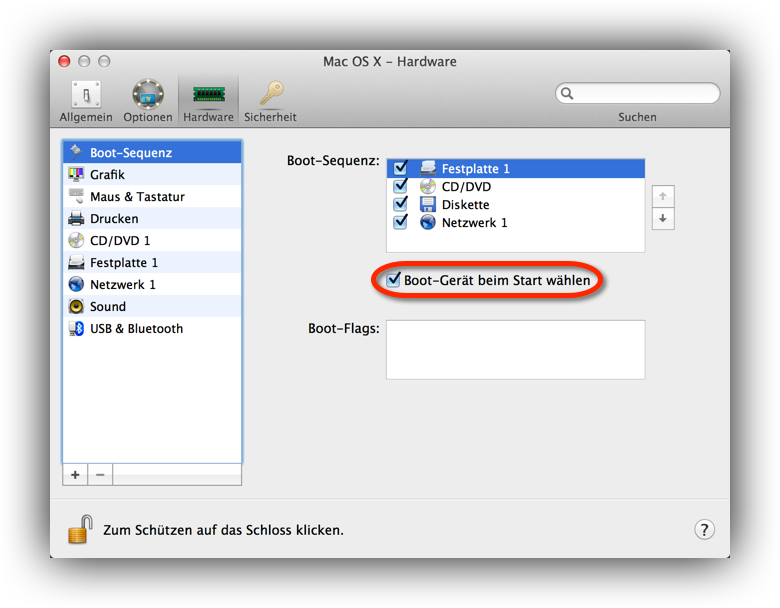Select Grafik in the sidebar
Image resolution: width=780 pixels, height=608 pixels.
[152, 174]
